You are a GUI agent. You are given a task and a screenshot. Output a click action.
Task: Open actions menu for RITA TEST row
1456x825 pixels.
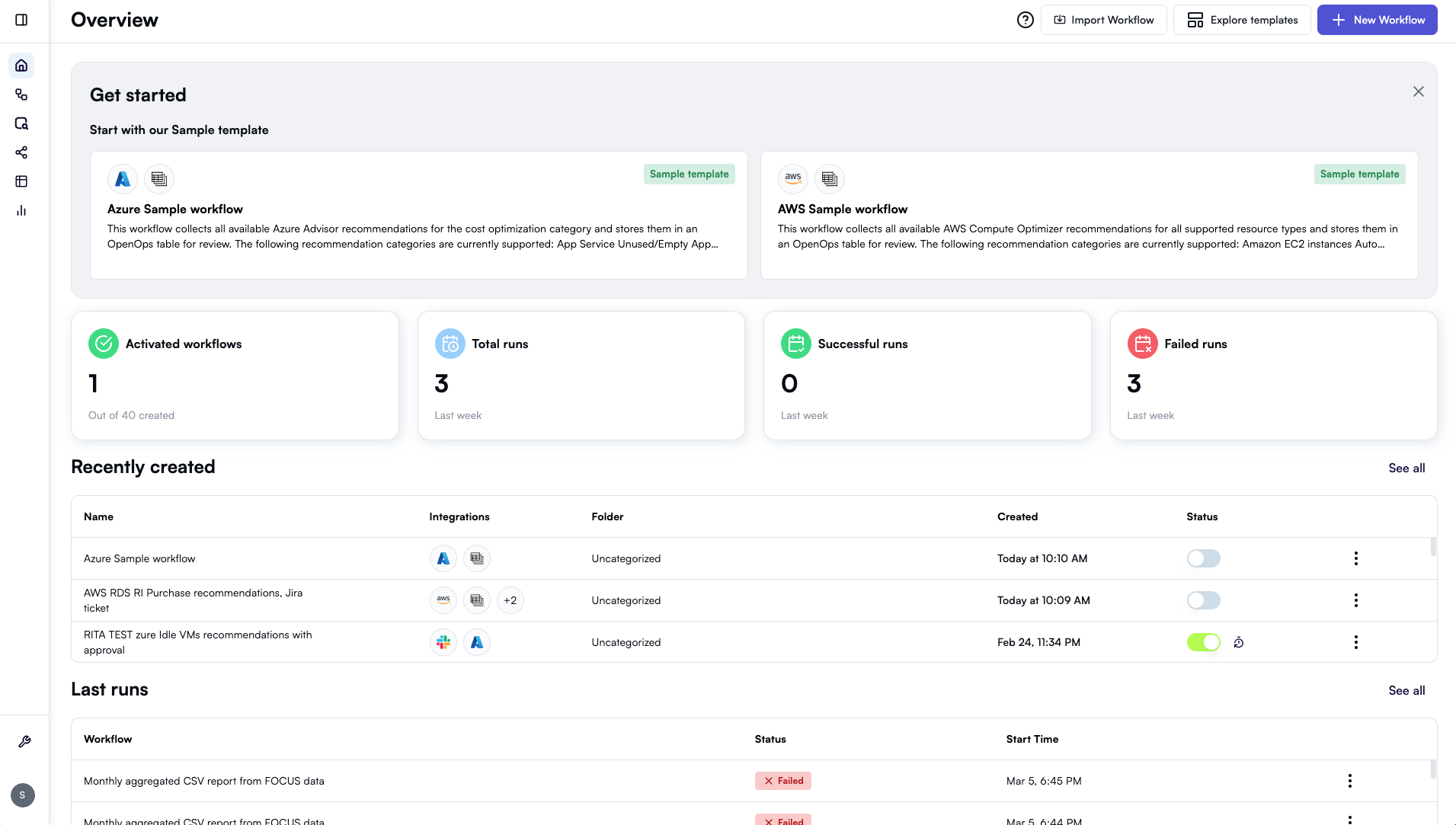[1356, 642]
